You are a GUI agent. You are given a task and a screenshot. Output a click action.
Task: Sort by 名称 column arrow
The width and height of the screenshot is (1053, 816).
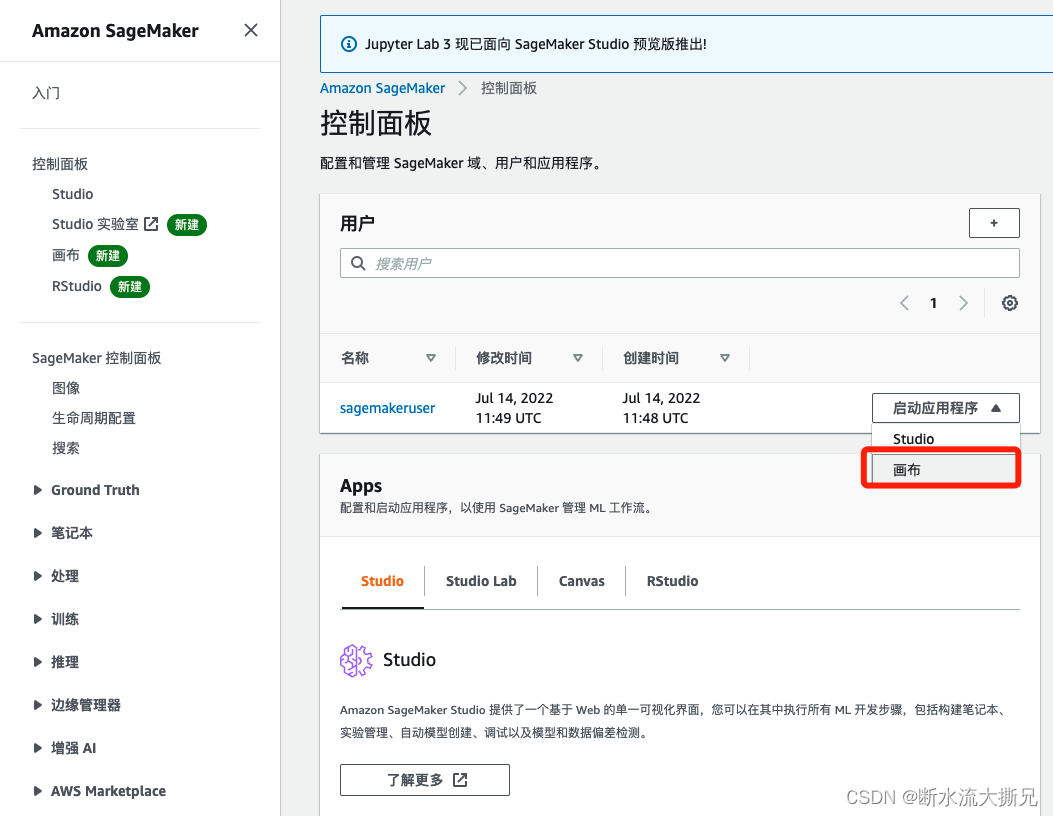click(x=431, y=358)
